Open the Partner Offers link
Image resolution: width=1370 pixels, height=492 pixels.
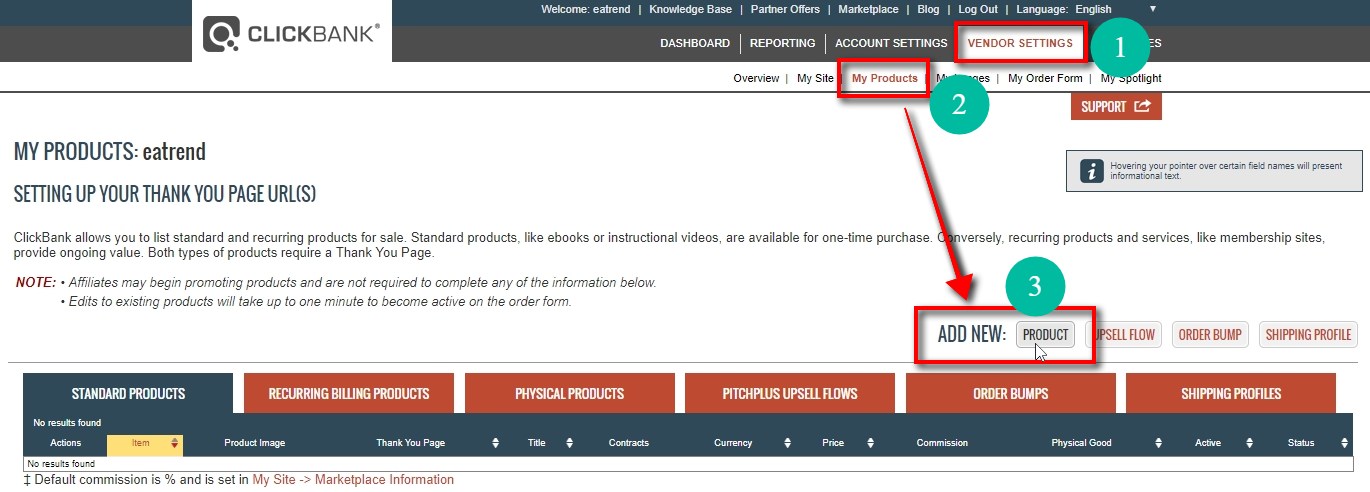[785, 9]
